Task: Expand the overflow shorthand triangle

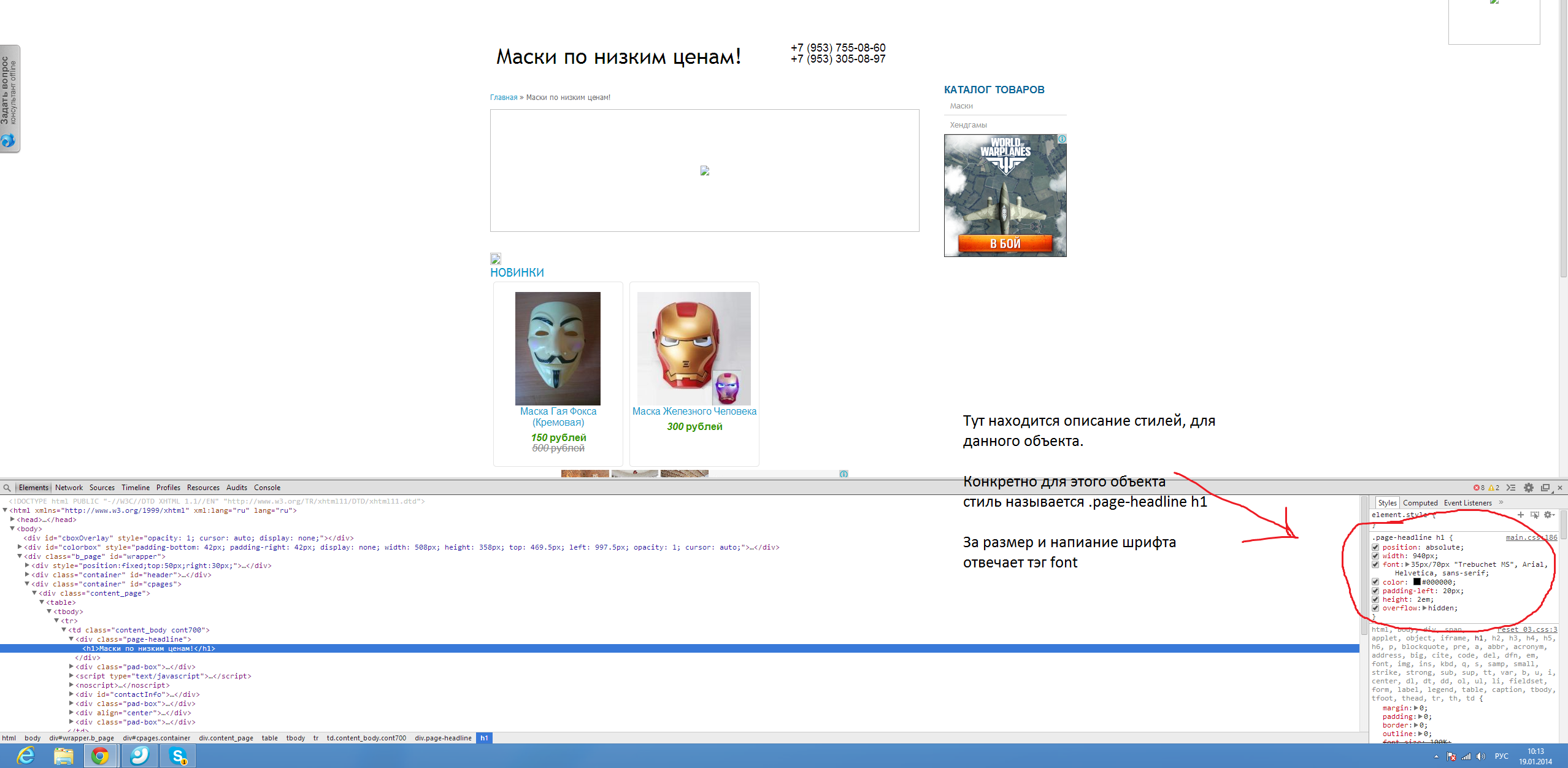Action: [1424, 608]
